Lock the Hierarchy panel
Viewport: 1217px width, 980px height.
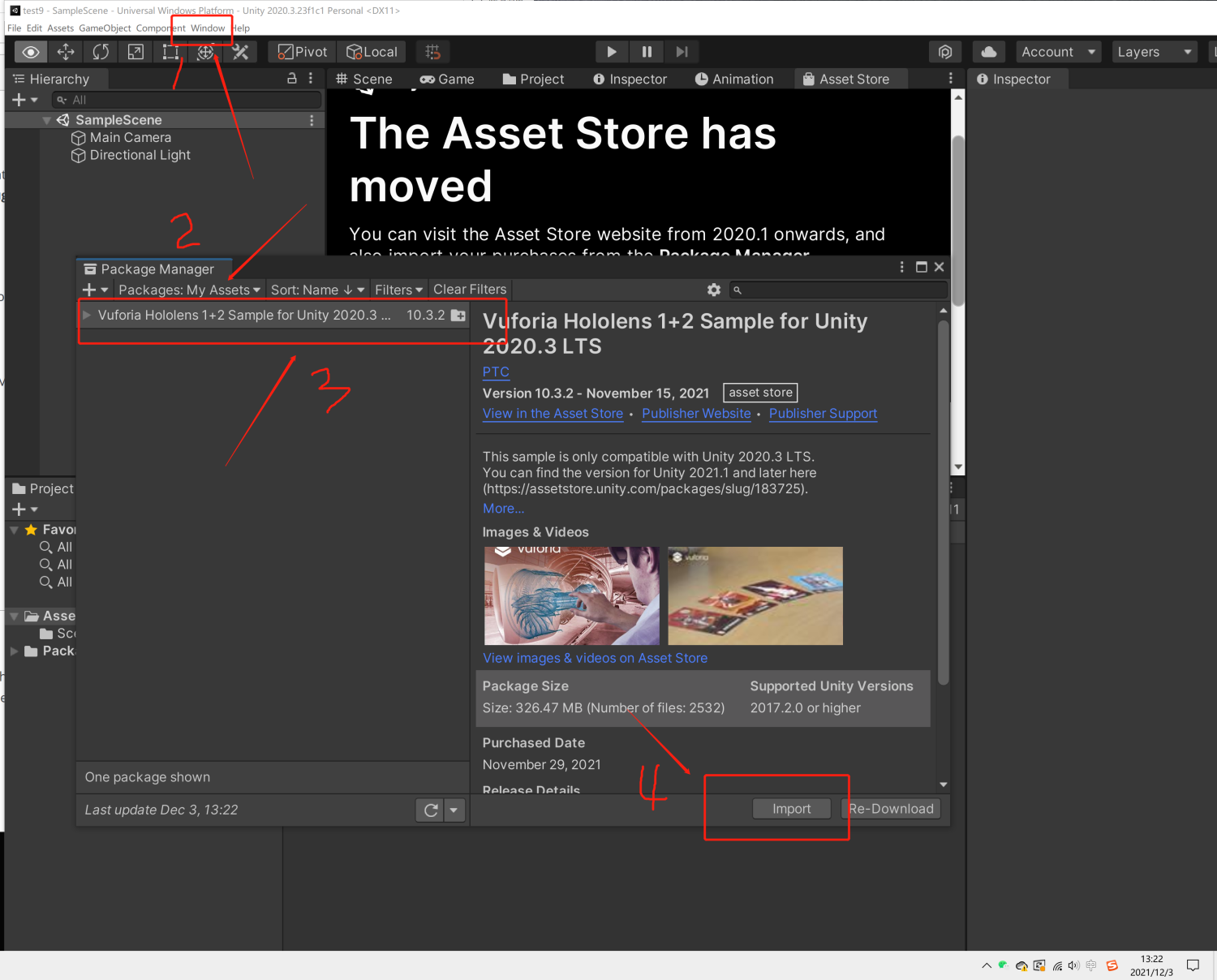(292, 79)
